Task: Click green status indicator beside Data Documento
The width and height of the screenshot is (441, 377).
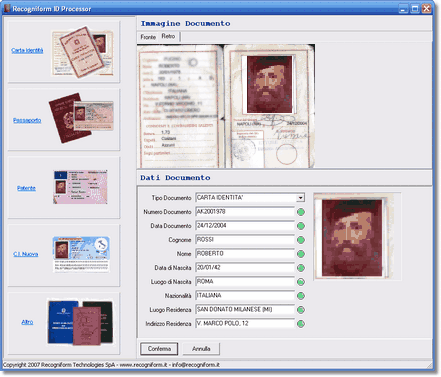Action: coord(301,226)
